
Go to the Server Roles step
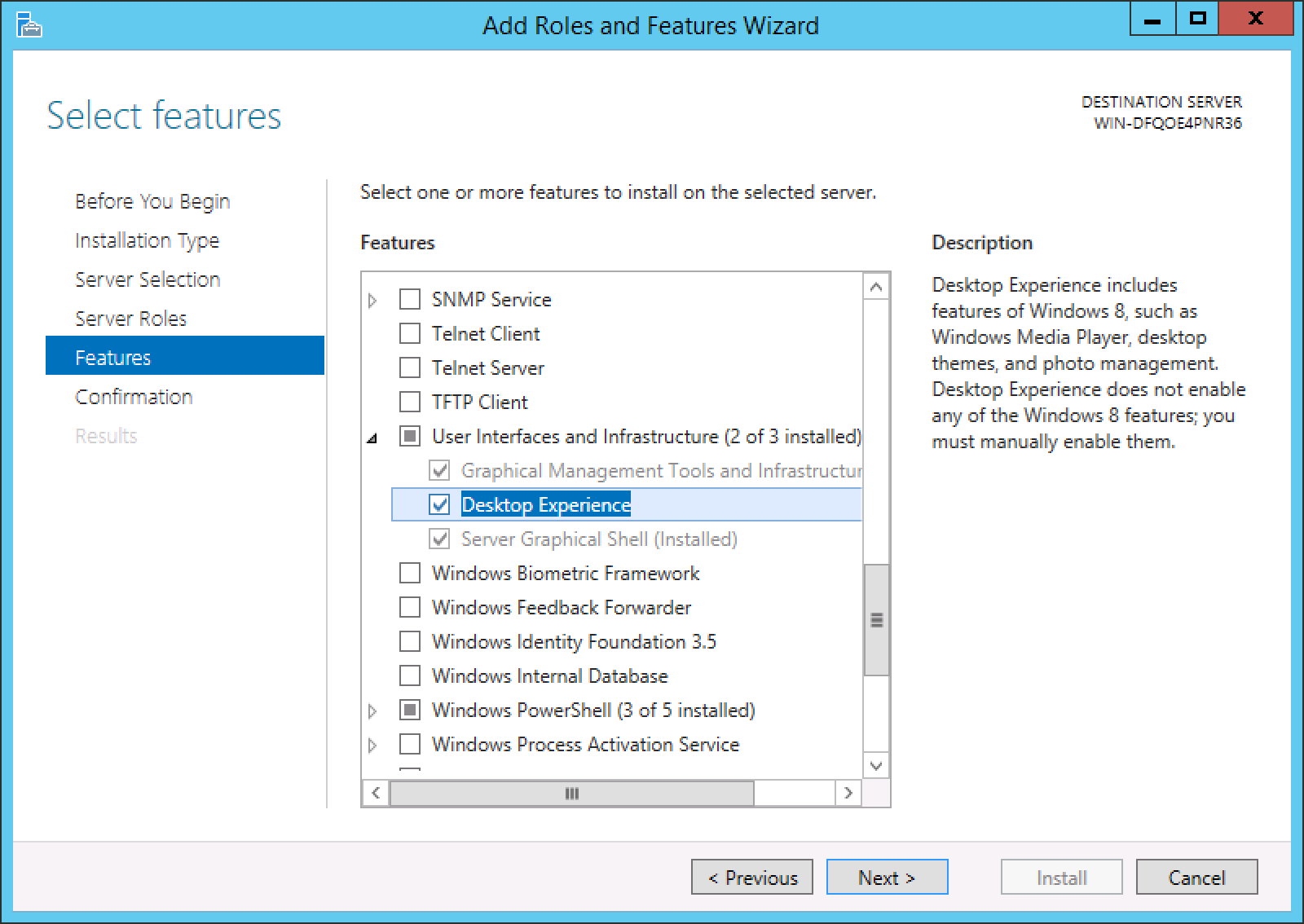130,319
